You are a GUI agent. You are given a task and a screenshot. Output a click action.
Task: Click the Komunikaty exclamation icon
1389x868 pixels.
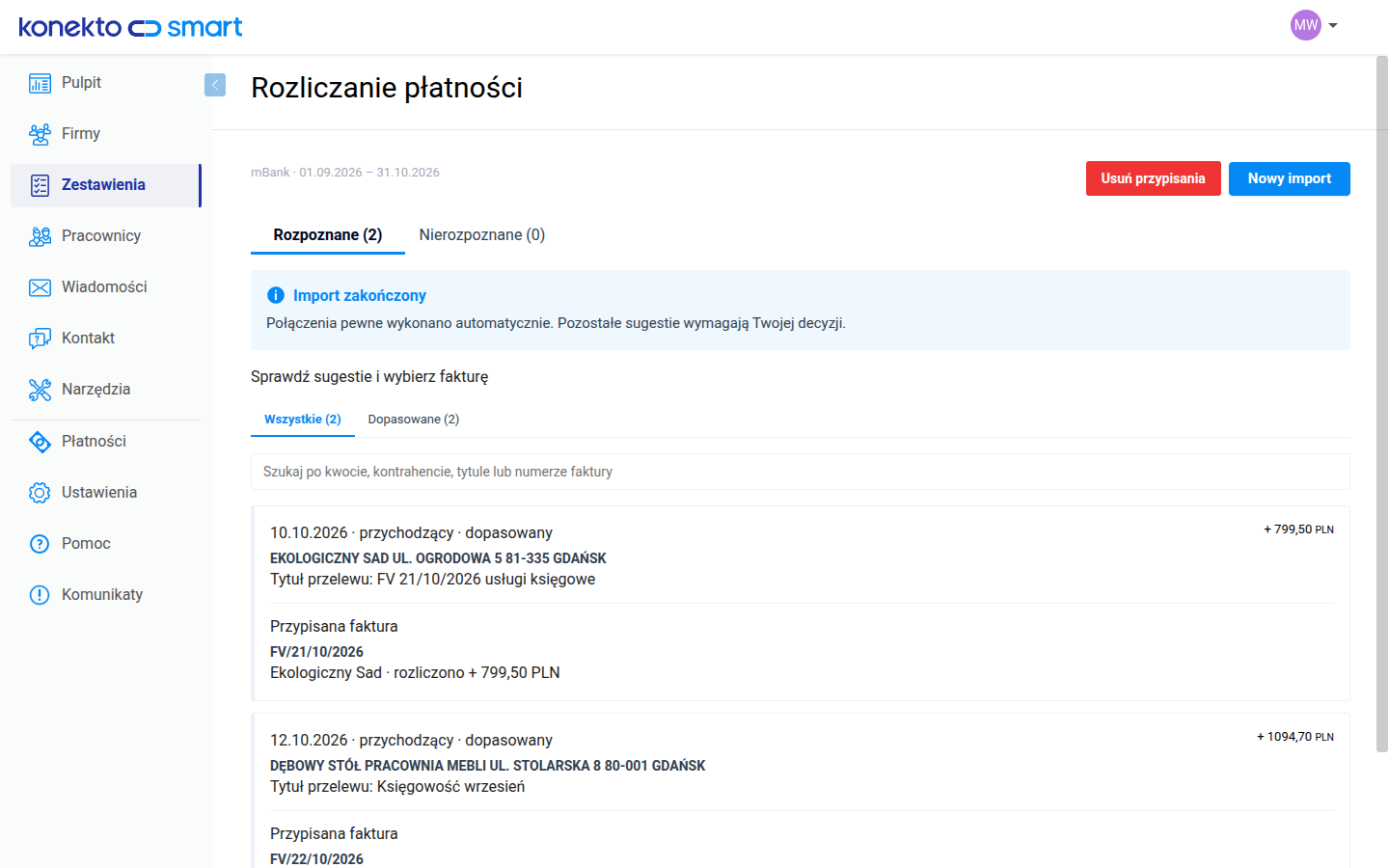pyautogui.click(x=40, y=595)
